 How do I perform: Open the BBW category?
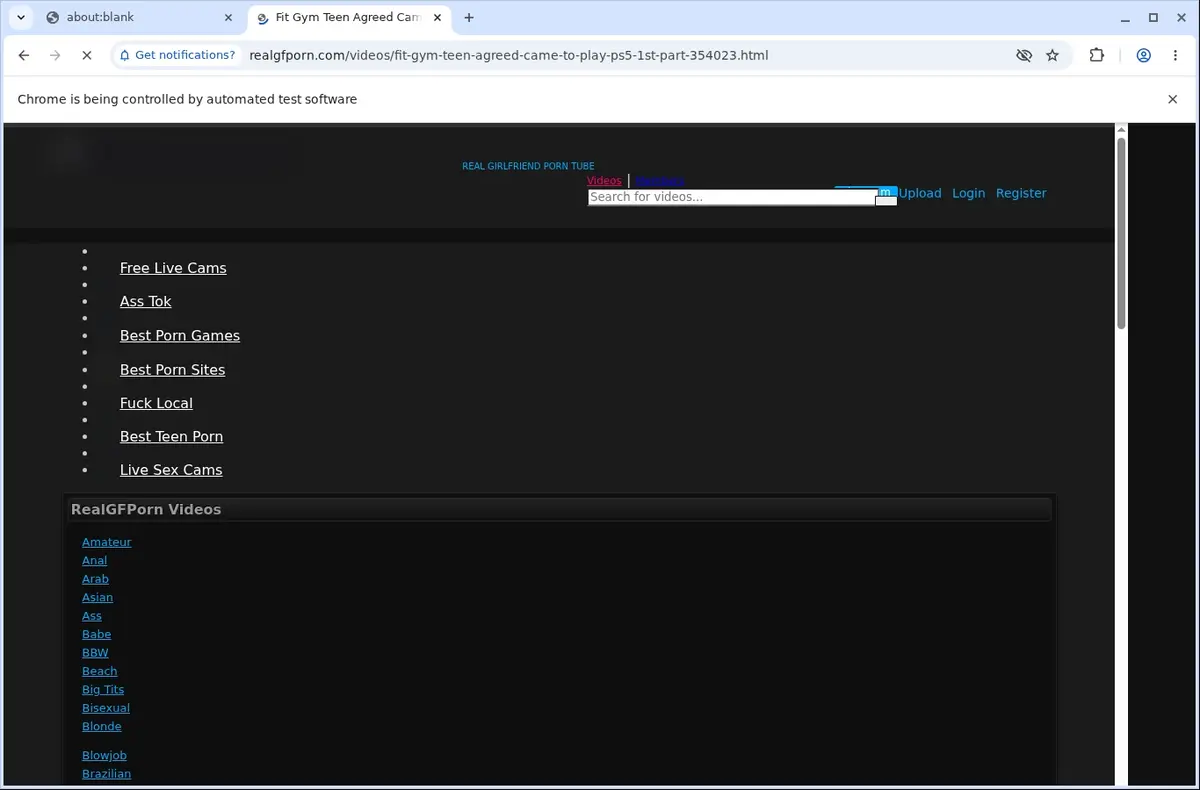point(95,652)
